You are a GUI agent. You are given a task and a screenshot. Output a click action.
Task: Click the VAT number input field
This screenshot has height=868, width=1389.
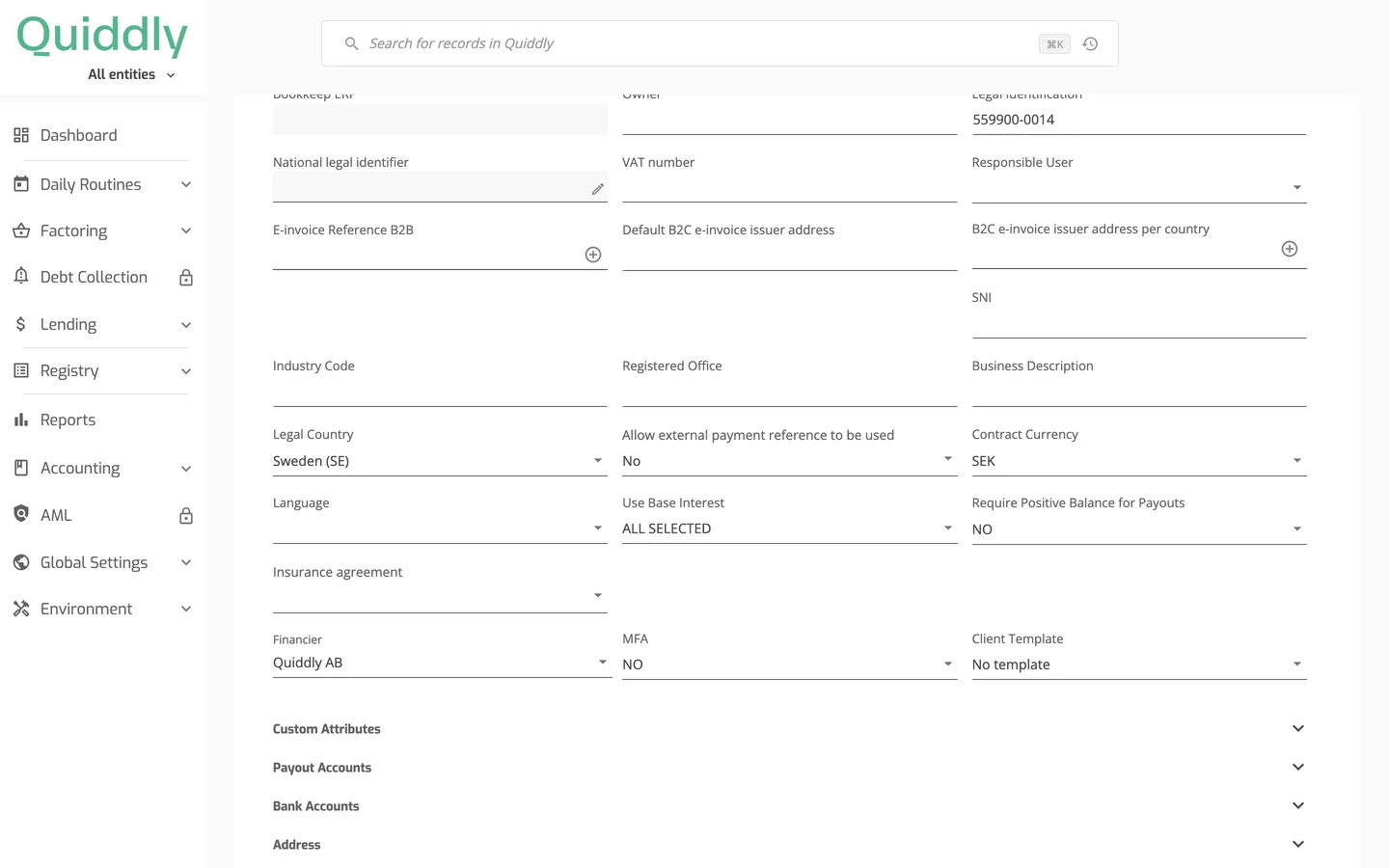(x=789, y=188)
